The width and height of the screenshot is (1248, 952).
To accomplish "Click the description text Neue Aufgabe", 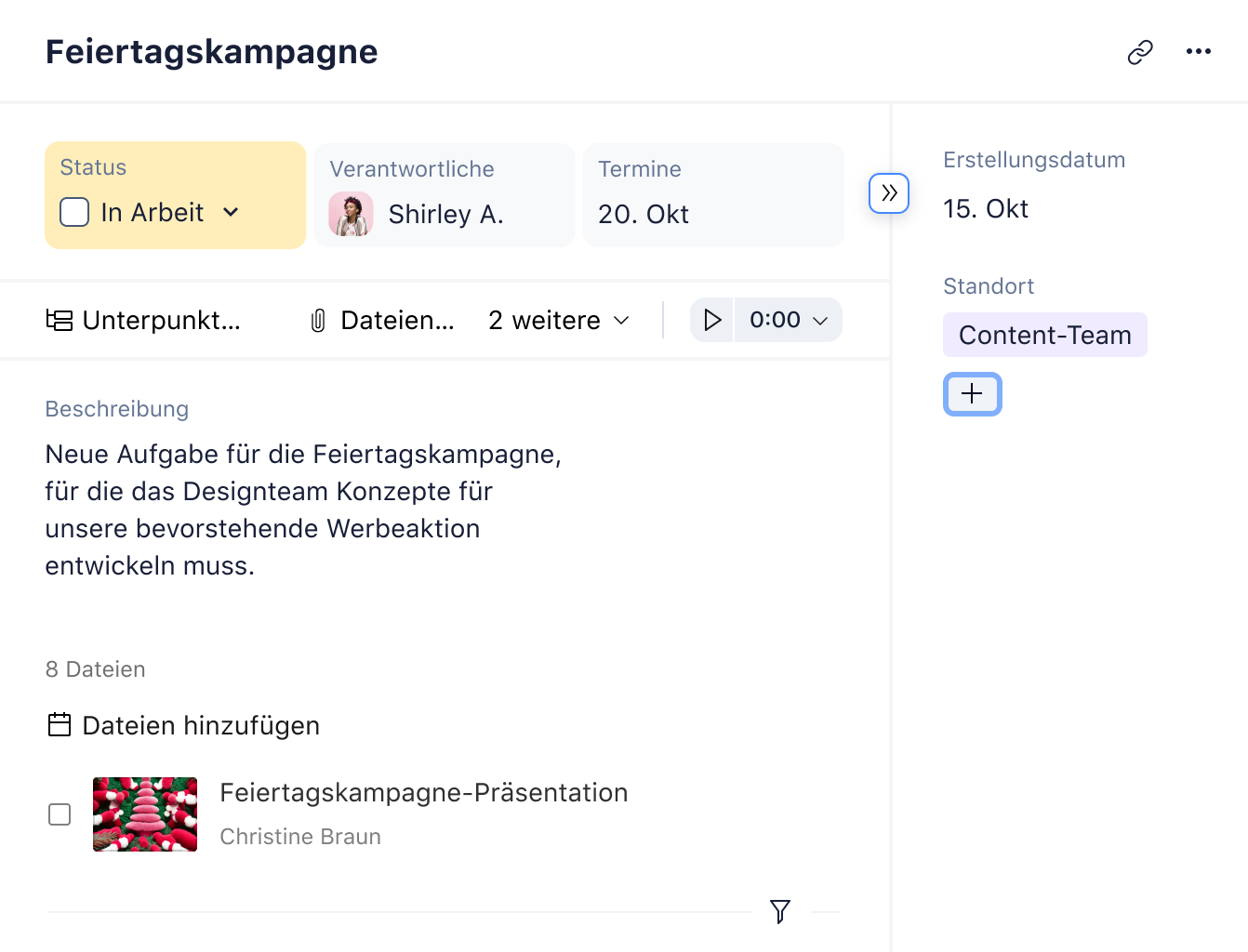I will (303, 509).
